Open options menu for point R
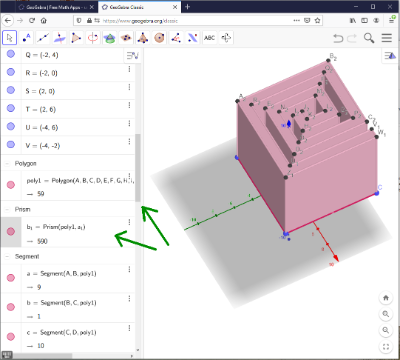Image resolution: width=400 pixels, height=360 pixels. 129,69
